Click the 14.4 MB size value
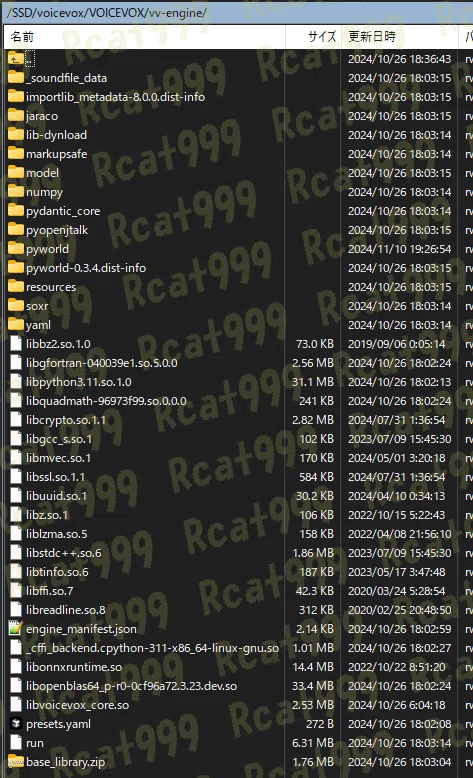 [x=313, y=667]
